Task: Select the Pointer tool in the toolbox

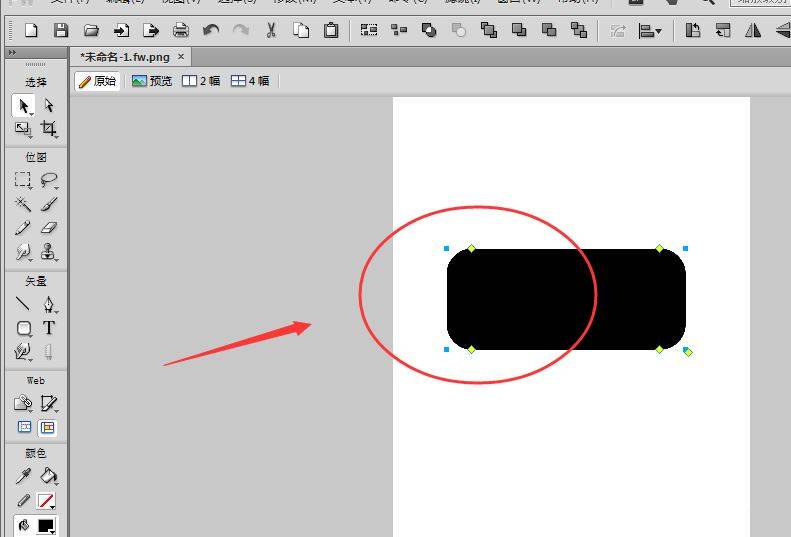Action: pos(23,105)
